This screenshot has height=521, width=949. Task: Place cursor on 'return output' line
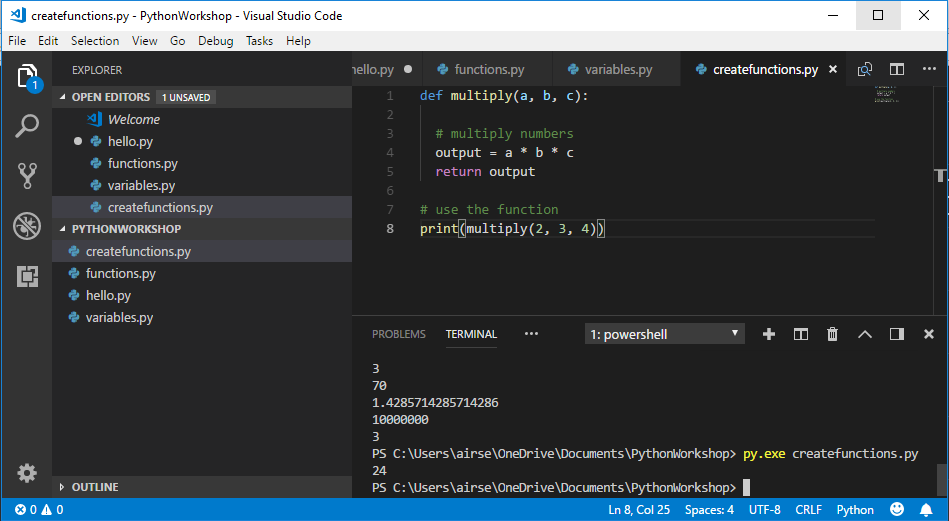pos(485,171)
